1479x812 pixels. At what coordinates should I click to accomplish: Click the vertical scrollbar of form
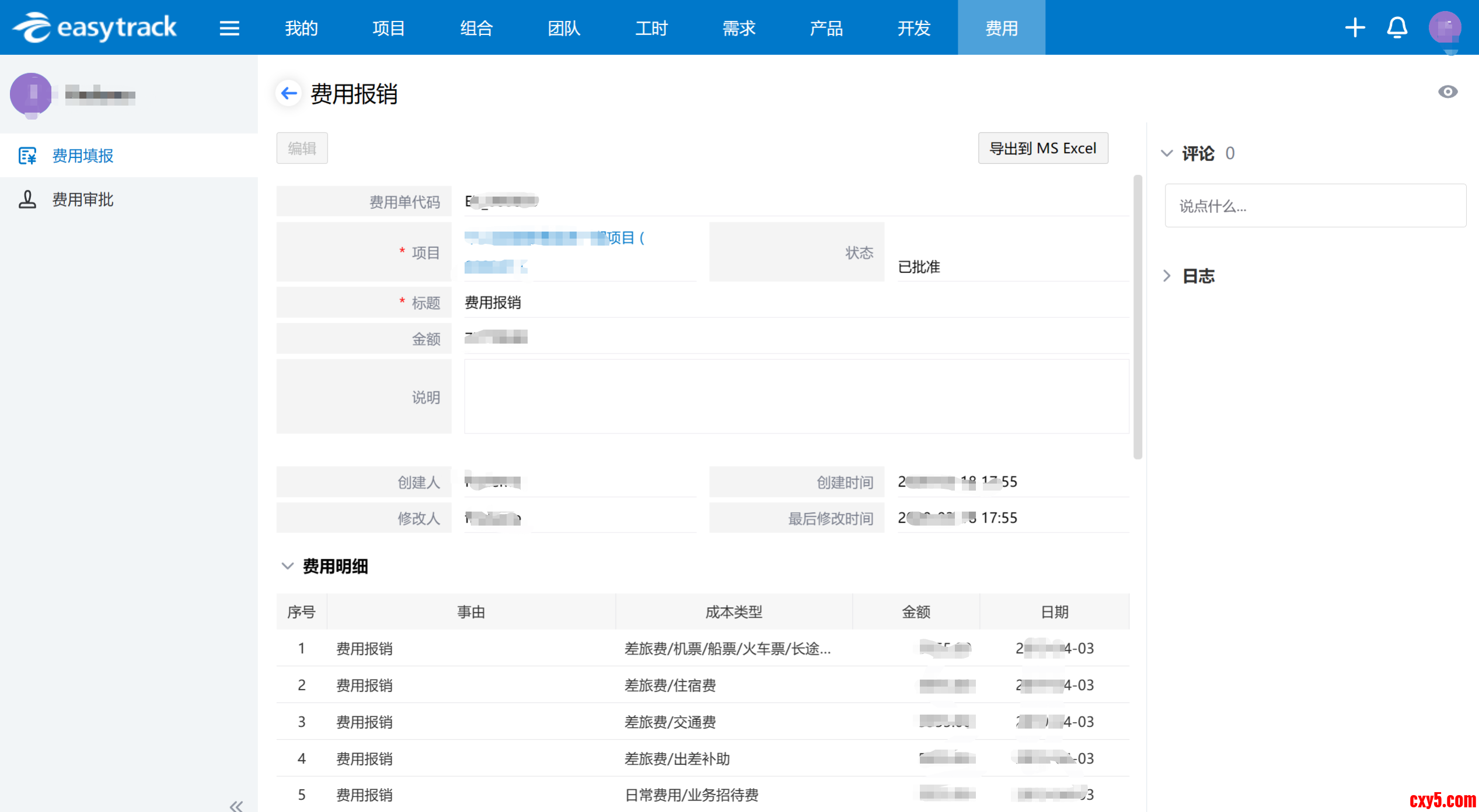tap(1137, 315)
